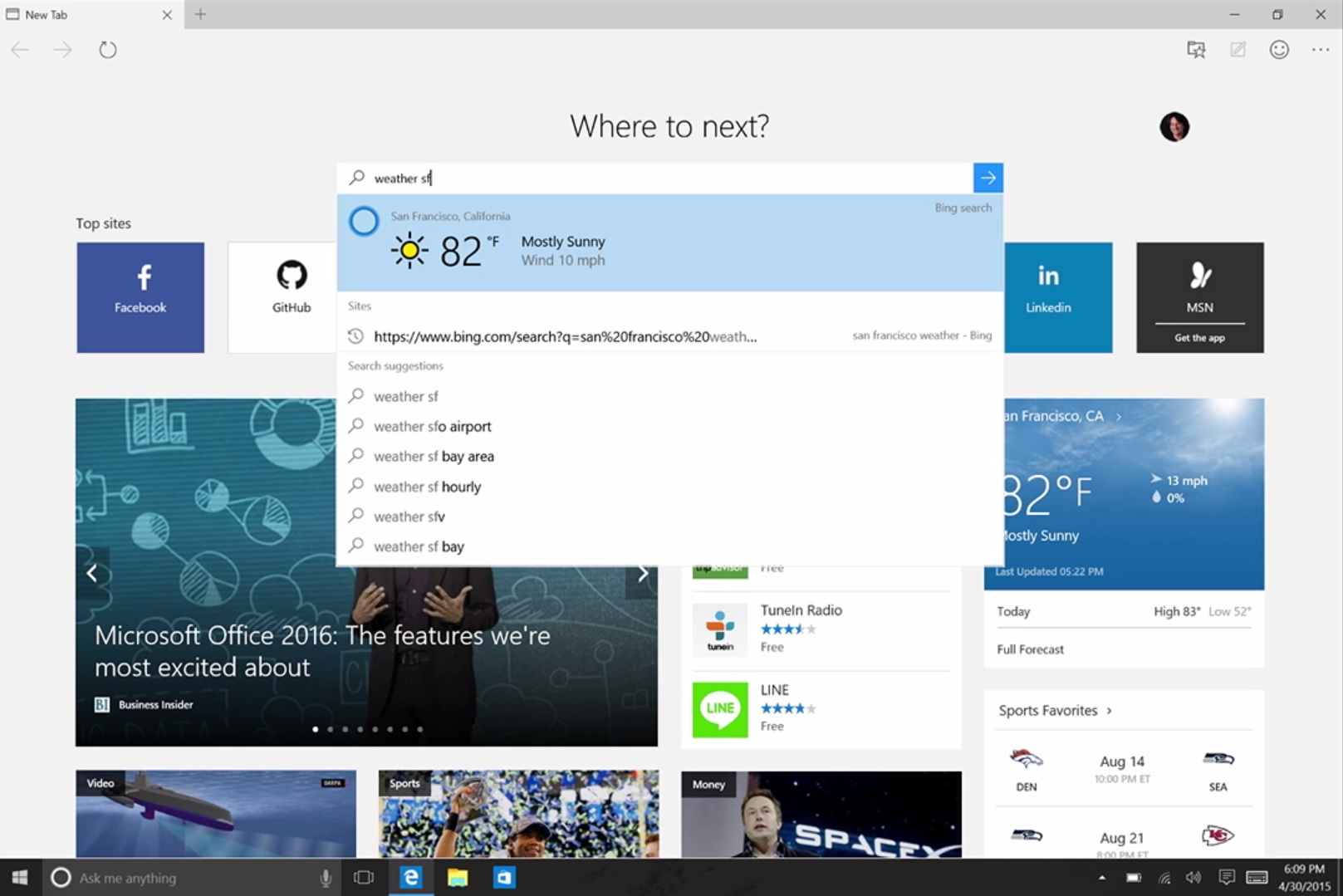Viewport: 1343px width, 896px height.
Task: Reload the page with refresh icon
Action: 108,50
